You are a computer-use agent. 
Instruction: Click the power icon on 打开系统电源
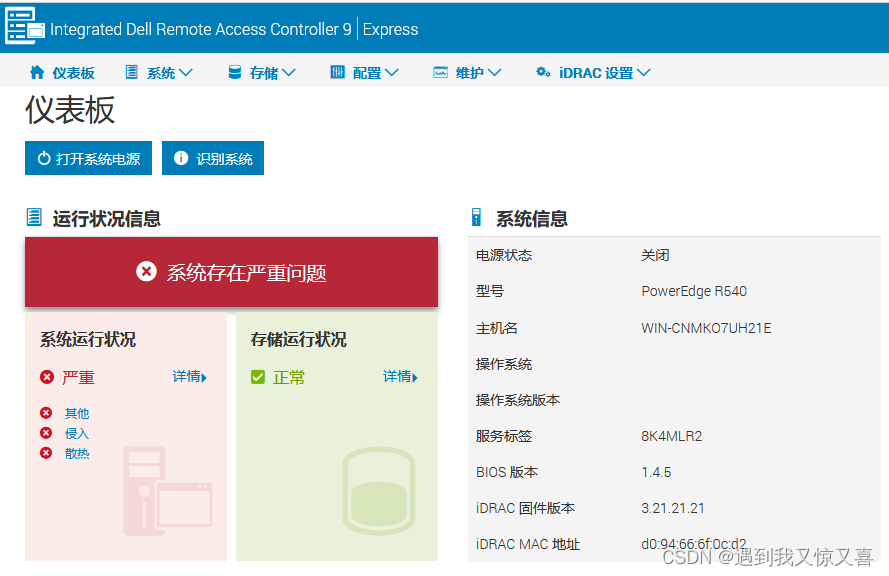point(44,158)
